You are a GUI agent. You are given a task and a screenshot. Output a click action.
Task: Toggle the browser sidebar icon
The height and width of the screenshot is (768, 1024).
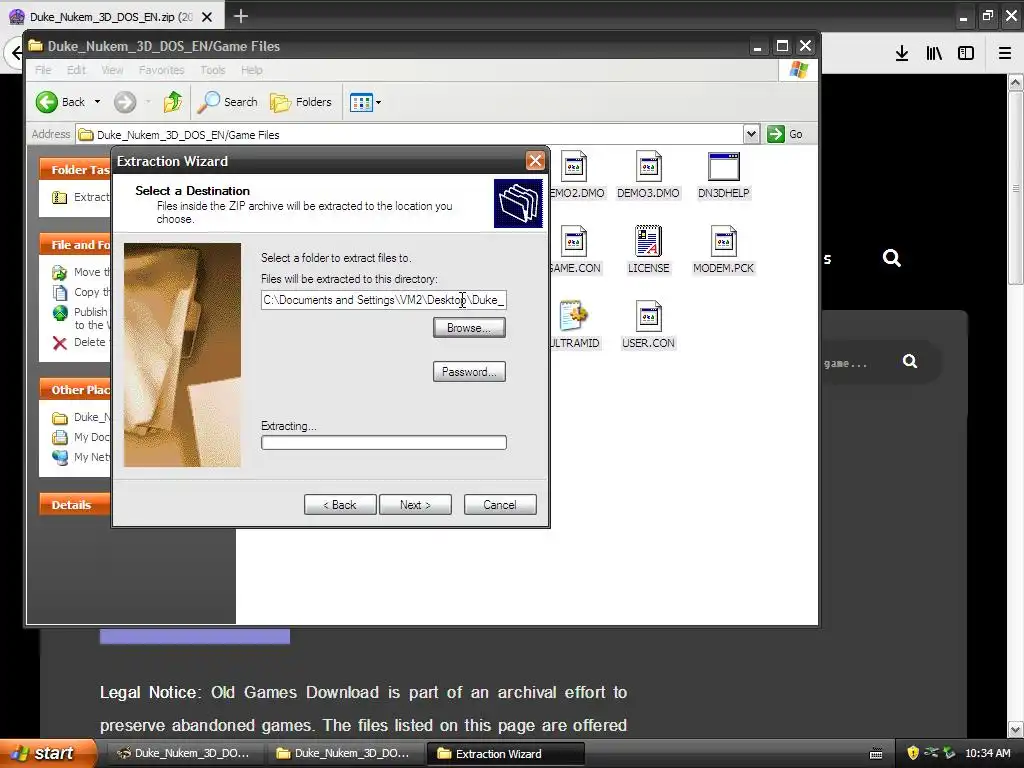pos(966,53)
